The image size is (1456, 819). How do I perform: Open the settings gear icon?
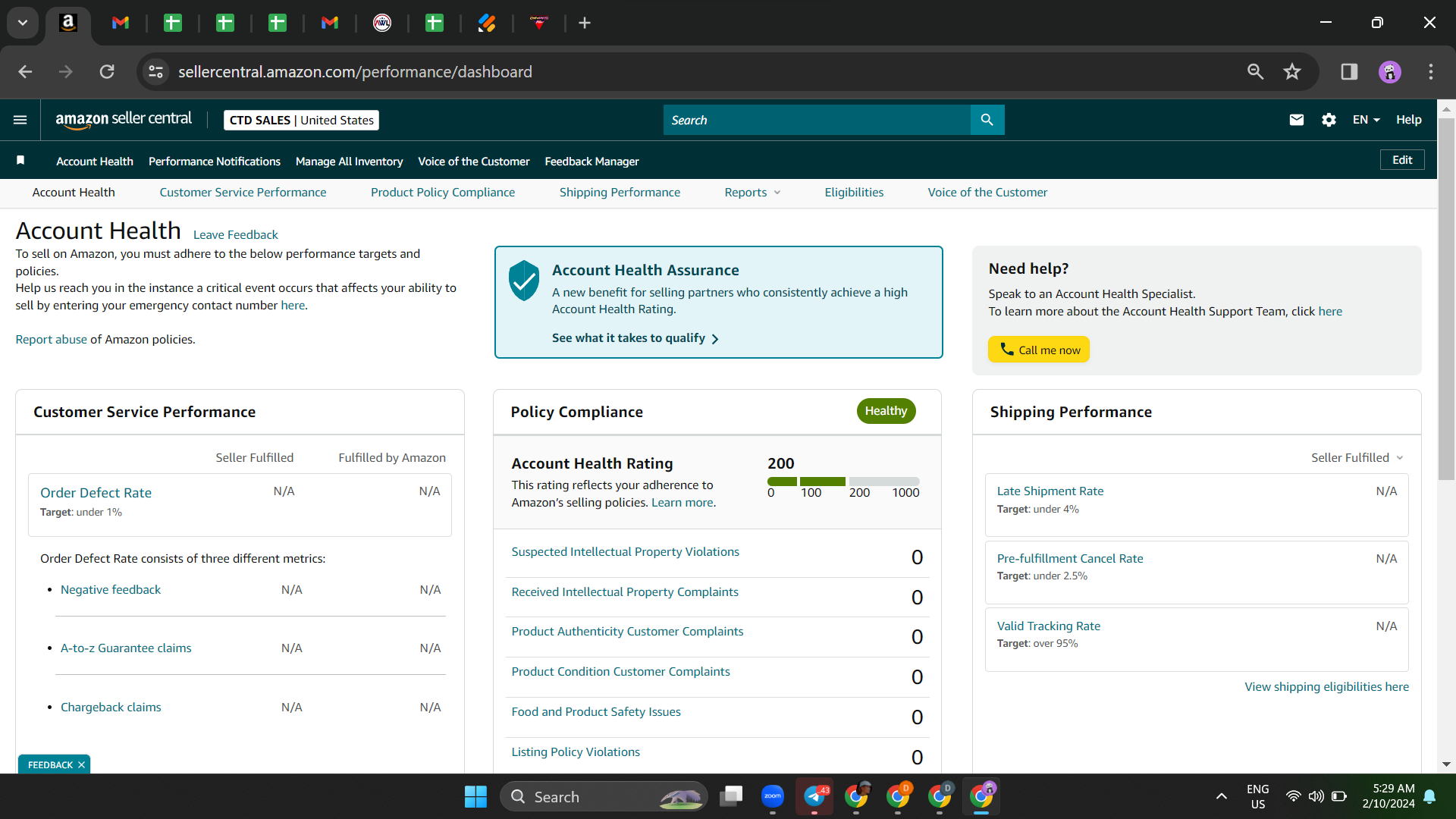(x=1329, y=120)
